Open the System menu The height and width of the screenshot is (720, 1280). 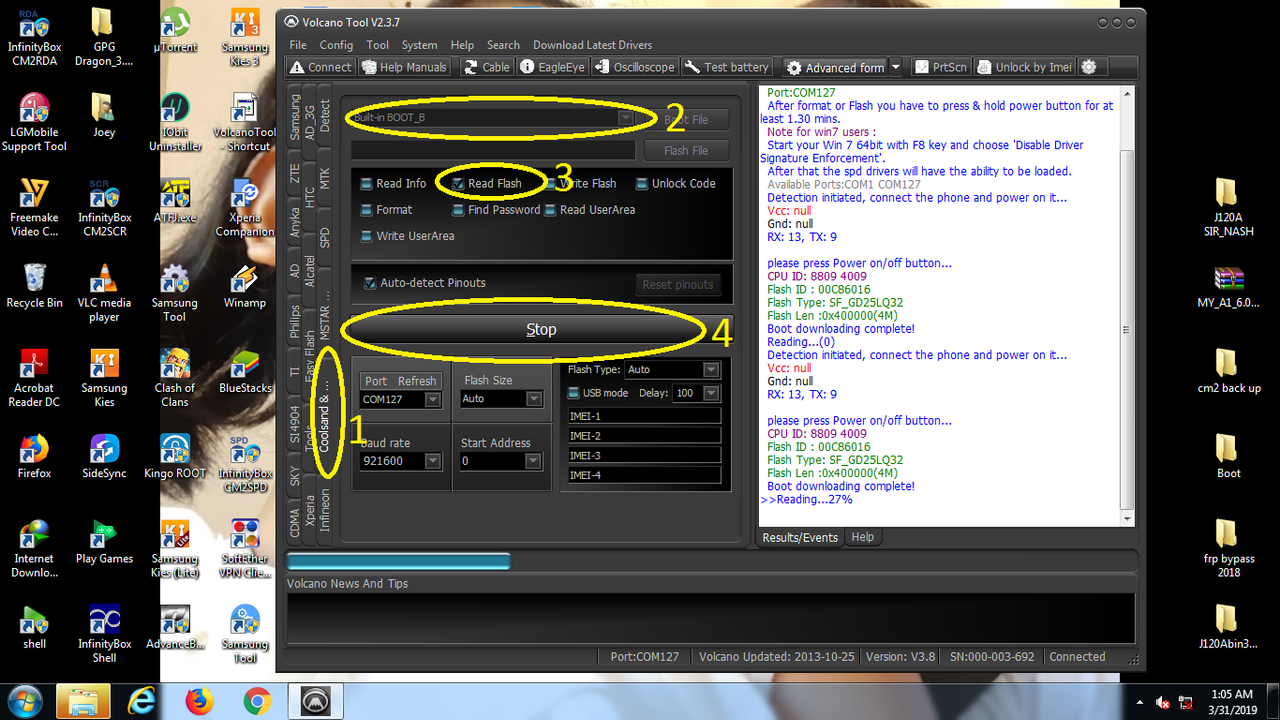[419, 45]
